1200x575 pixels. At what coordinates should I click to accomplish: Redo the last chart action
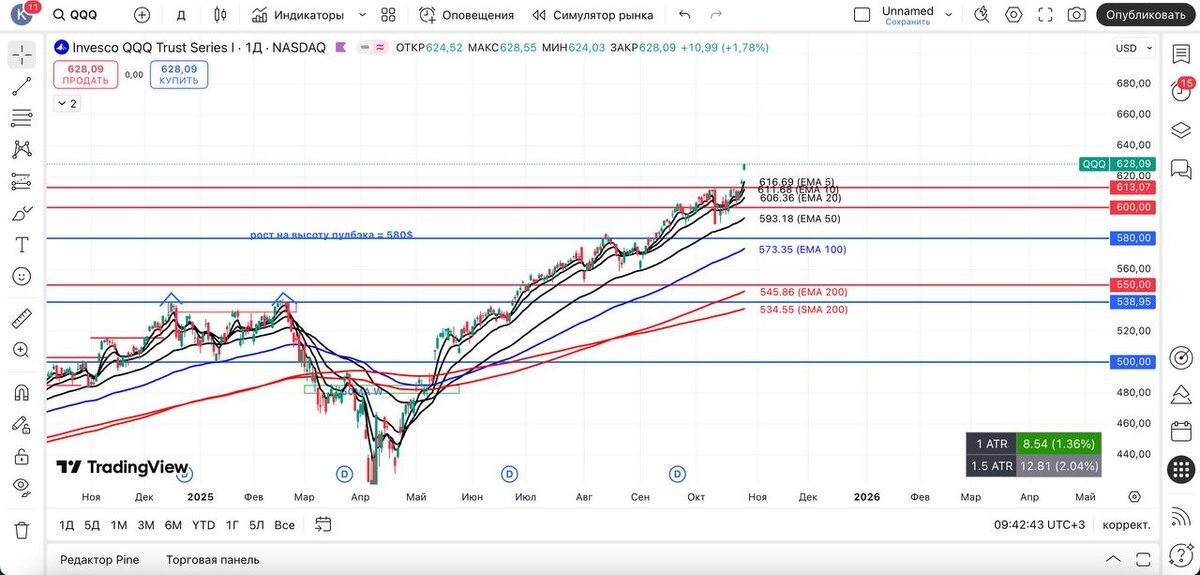click(716, 15)
